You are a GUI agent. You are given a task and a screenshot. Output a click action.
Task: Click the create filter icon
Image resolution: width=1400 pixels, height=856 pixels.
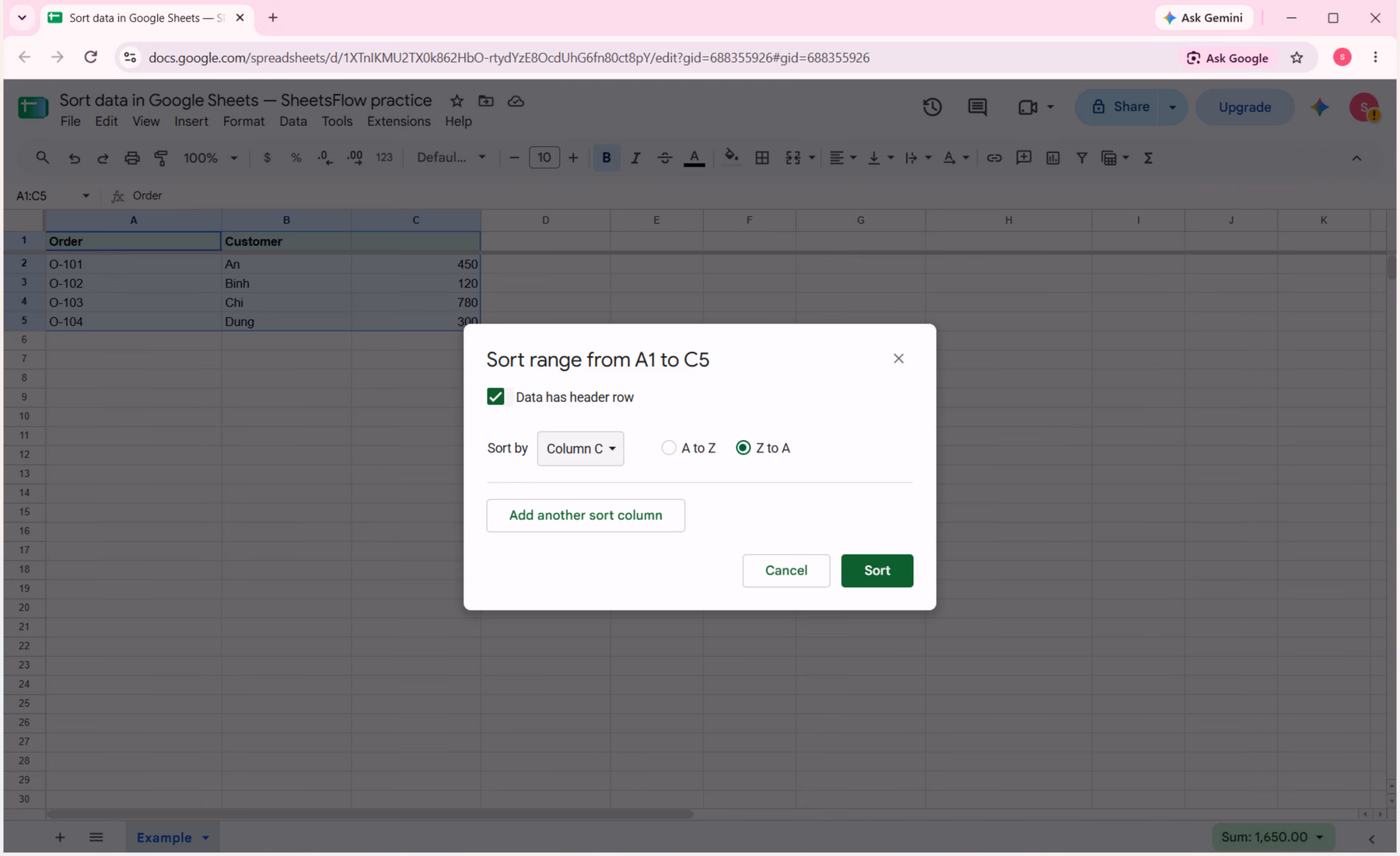(1082, 158)
